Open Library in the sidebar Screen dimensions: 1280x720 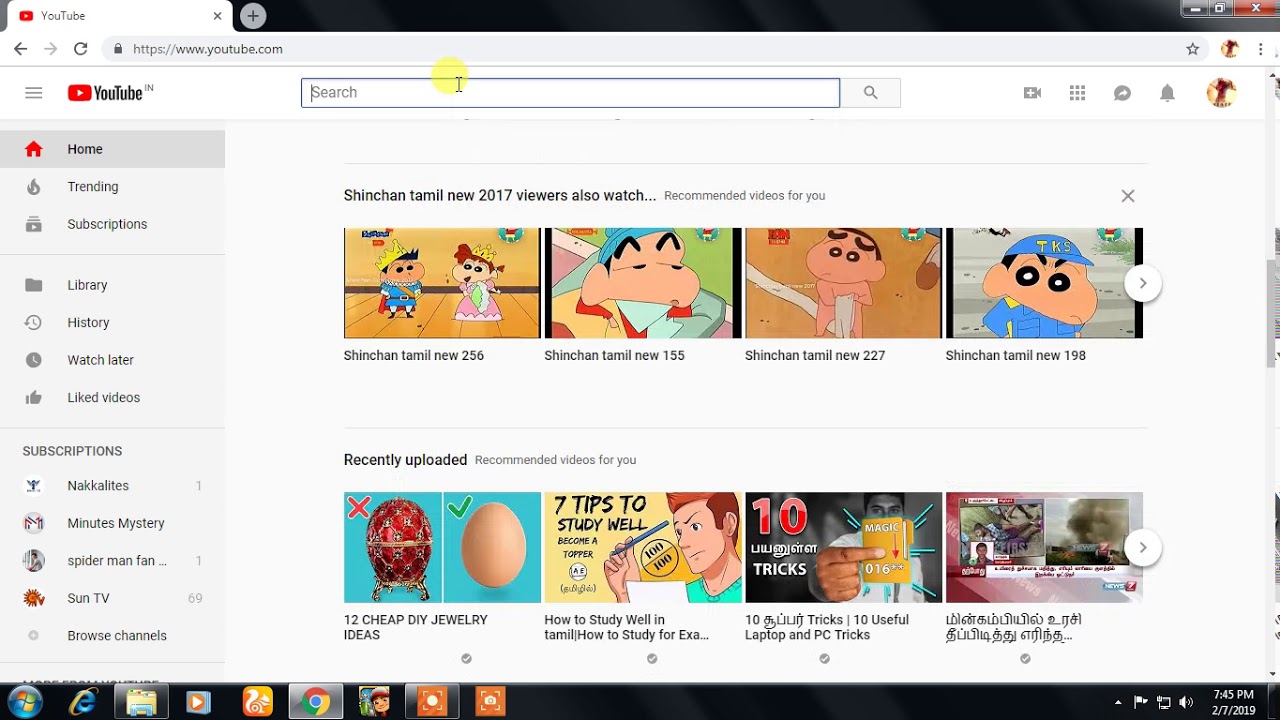(112, 285)
